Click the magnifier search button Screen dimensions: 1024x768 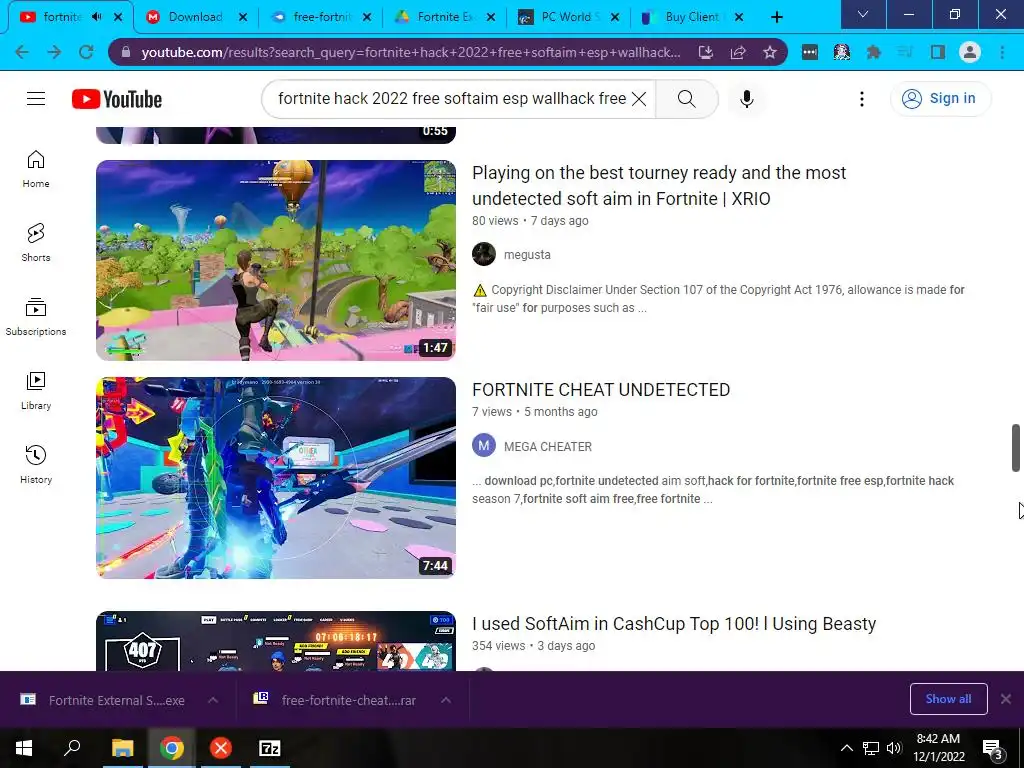pyautogui.click(x=686, y=99)
